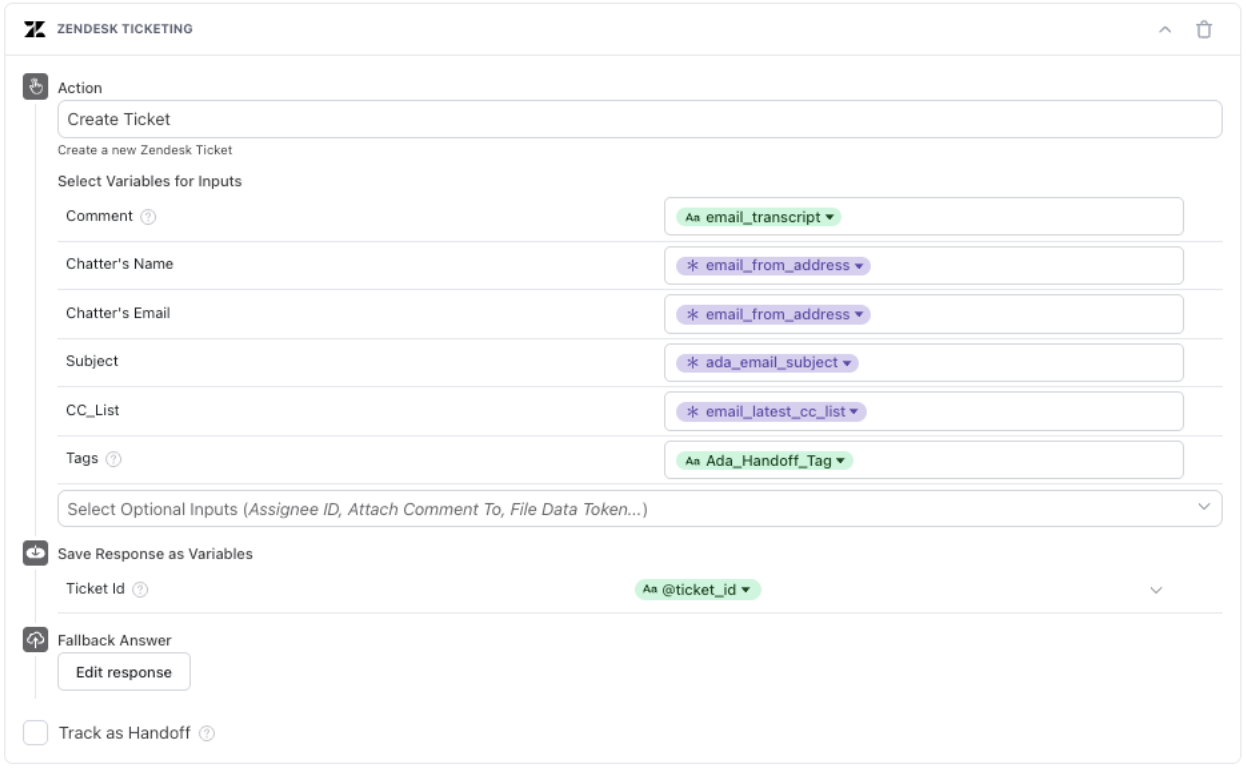Open the ada_email_subject variable pill

click(767, 363)
